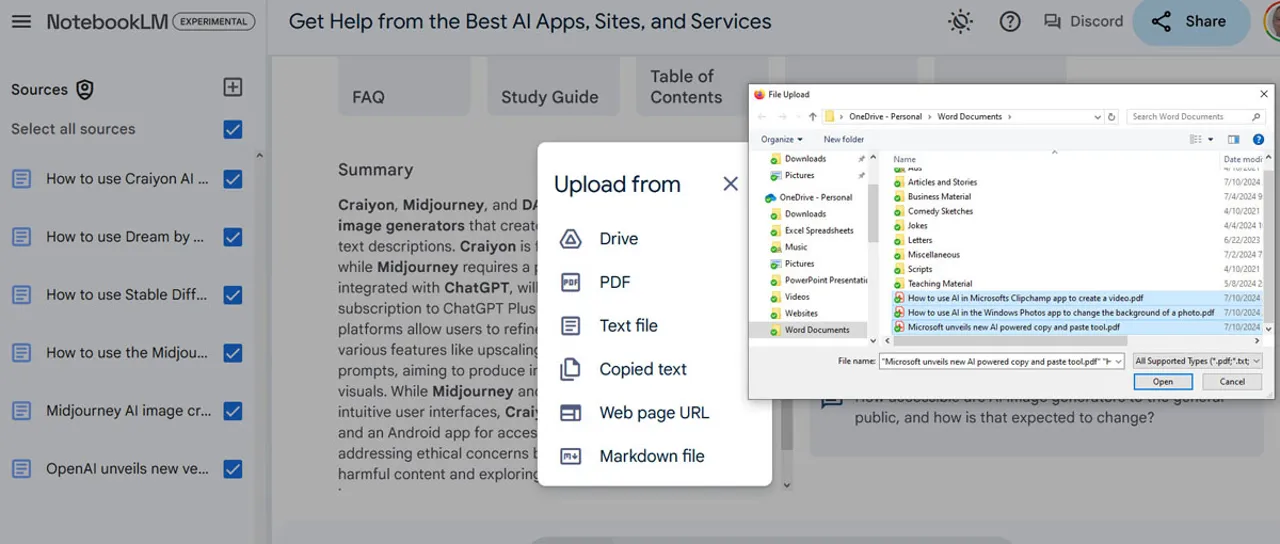Screen dimensions: 1280x544
Task: Open the Discord chat link
Action: tap(1083, 21)
